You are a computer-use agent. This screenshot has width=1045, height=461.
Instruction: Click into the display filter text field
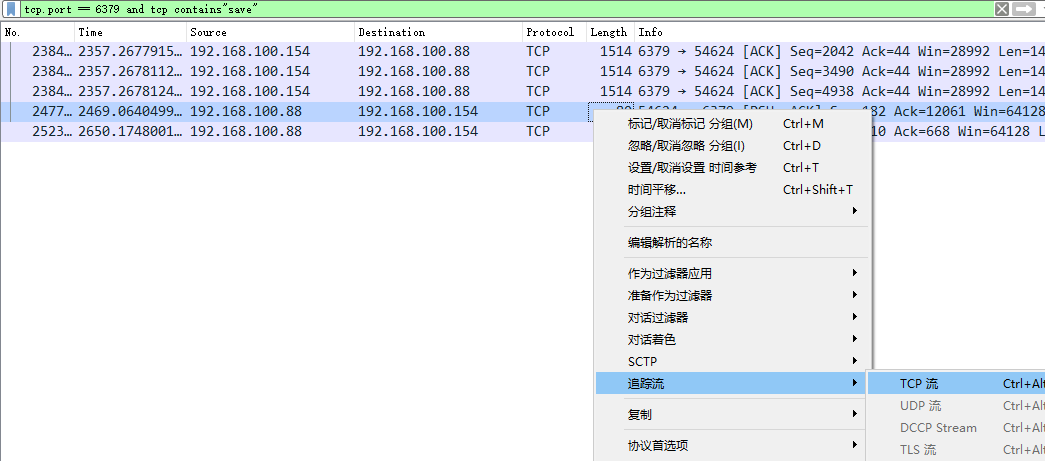pyautogui.click(x=500, y=9)
